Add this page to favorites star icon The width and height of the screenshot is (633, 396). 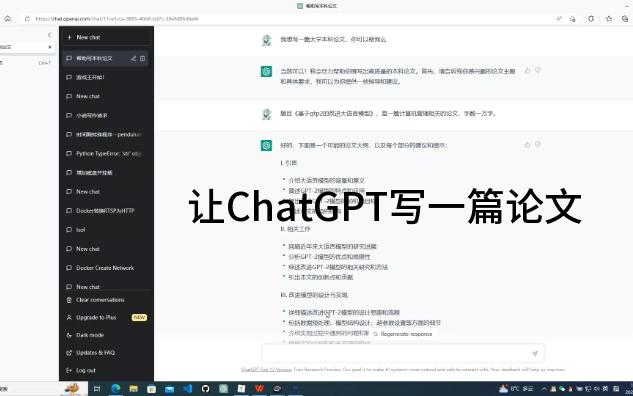coord(572,19)
